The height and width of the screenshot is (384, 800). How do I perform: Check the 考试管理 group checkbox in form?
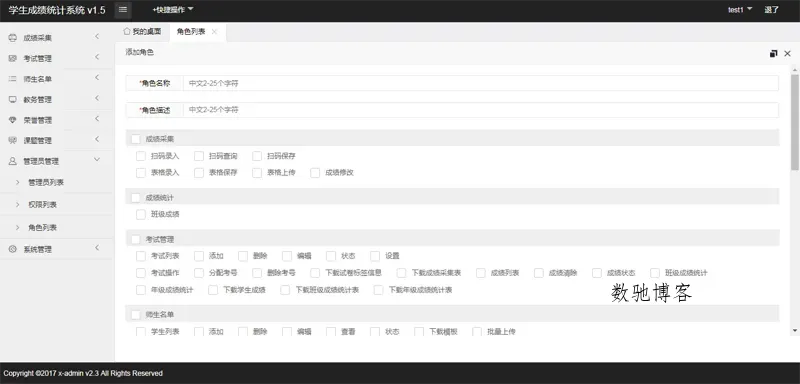click(136, 239)
